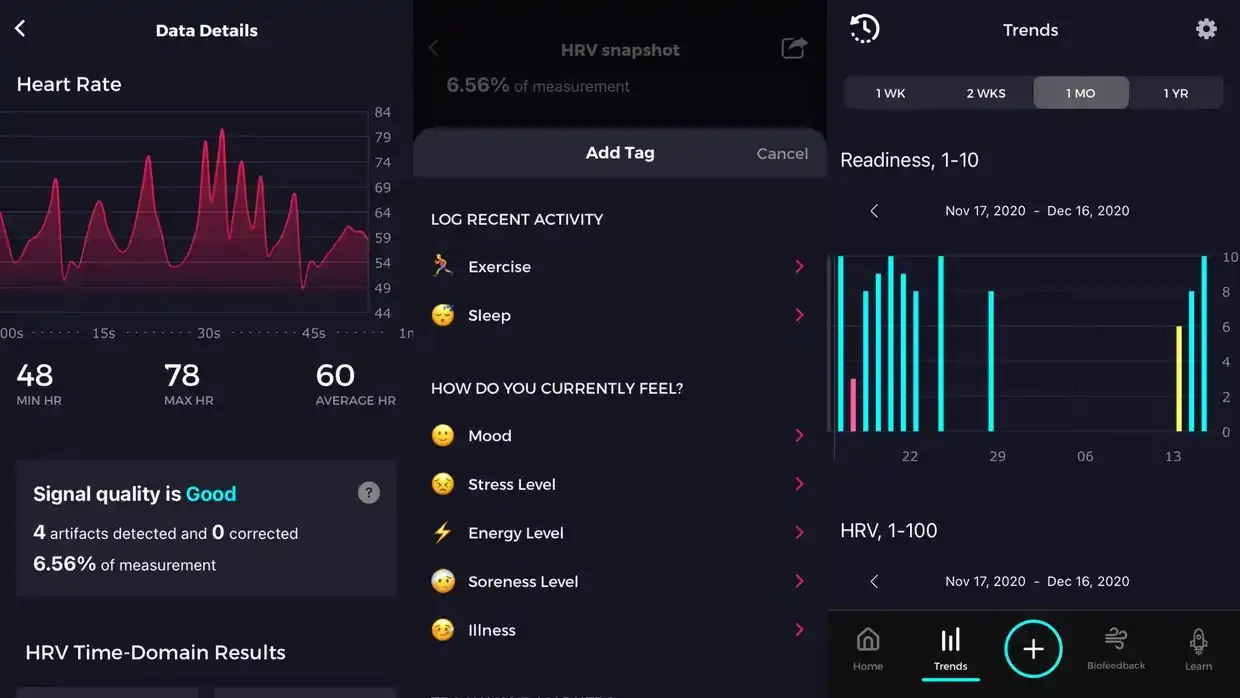Start new measurement with plus button
Image resolution: width=1240 pixels, height=698 pixels.
(x=1033, y=649)
